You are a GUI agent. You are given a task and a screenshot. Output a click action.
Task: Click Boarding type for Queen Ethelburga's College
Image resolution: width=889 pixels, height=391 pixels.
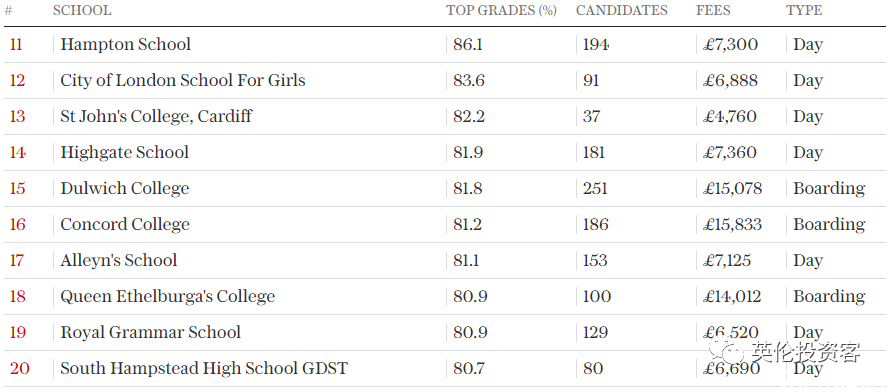pyautogui.click(x=829, y=296)
